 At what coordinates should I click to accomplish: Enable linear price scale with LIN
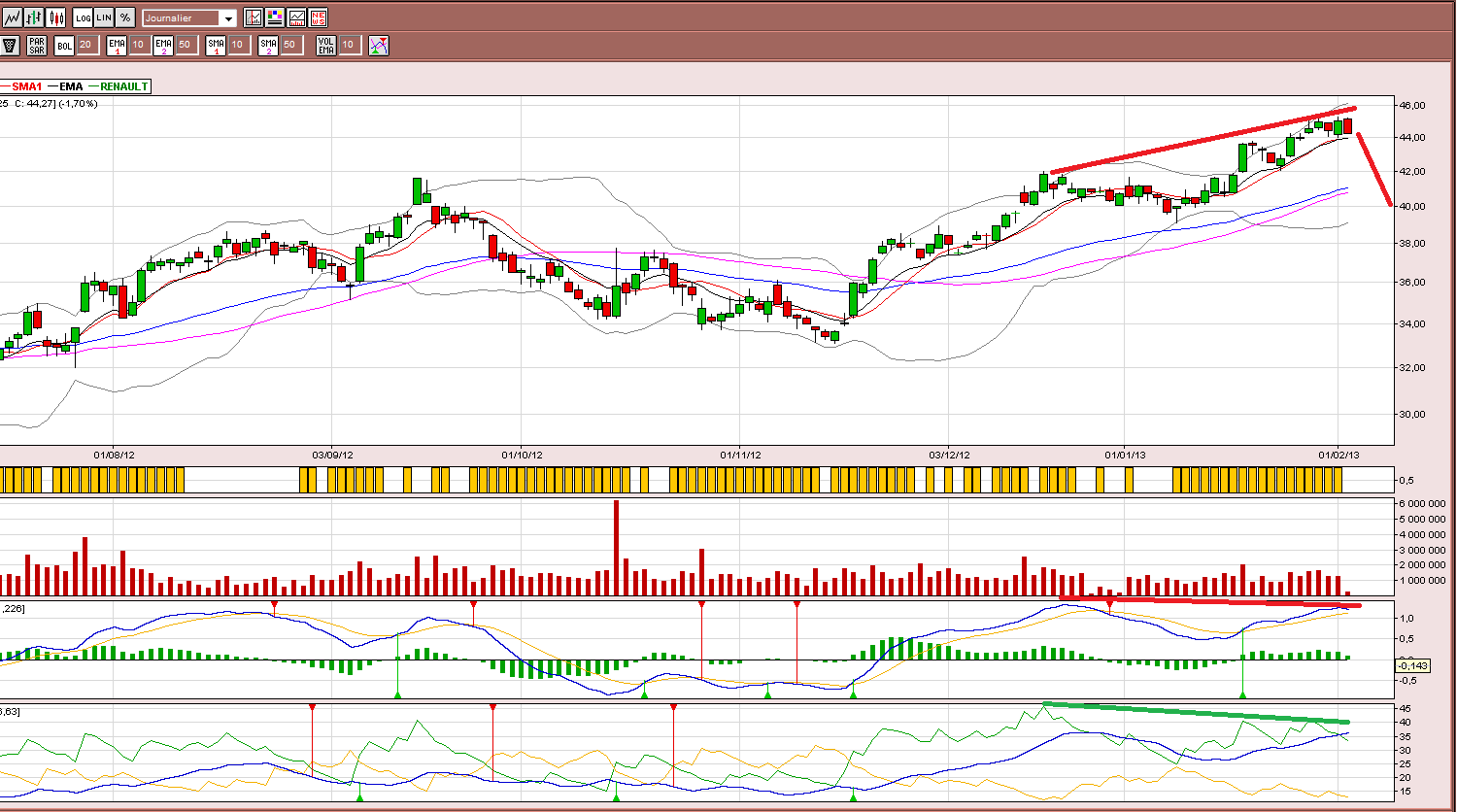[x=104, y=17]
